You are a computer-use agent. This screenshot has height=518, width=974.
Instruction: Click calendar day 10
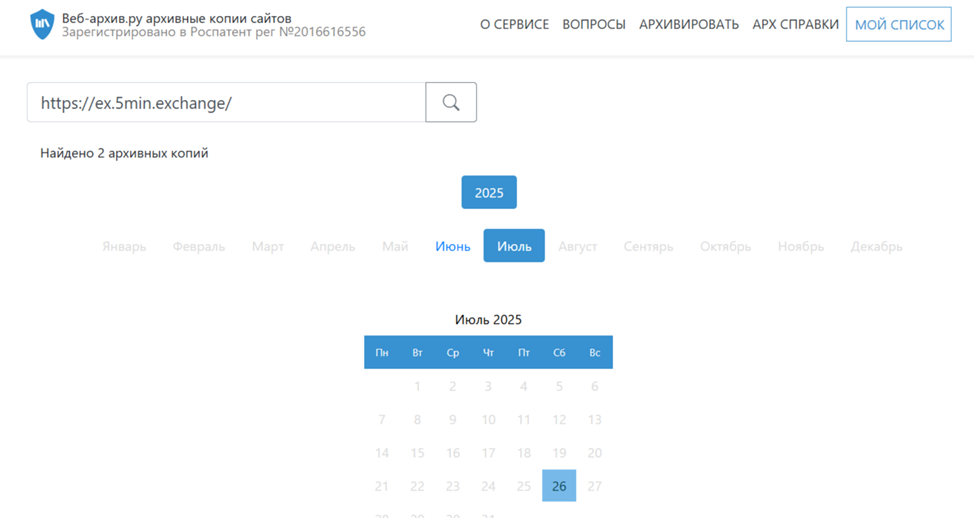pyautogui.click(x=488, y=420)
